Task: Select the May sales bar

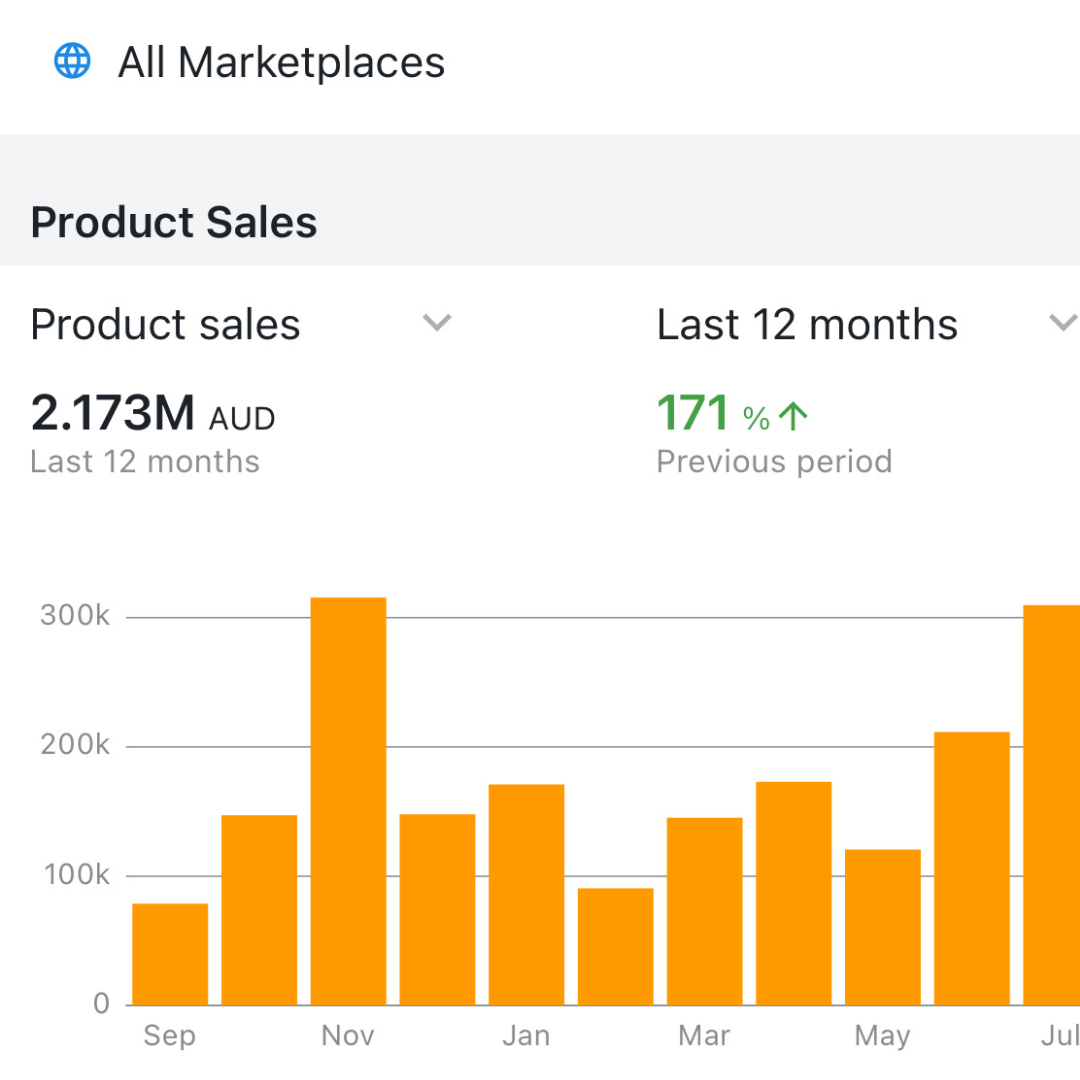Action: (x=883, y=927)
